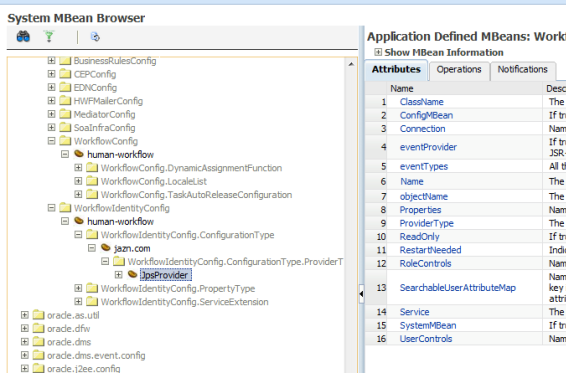
Task: Click the oracle.as.util folder icon
Action: coord(38,315)
